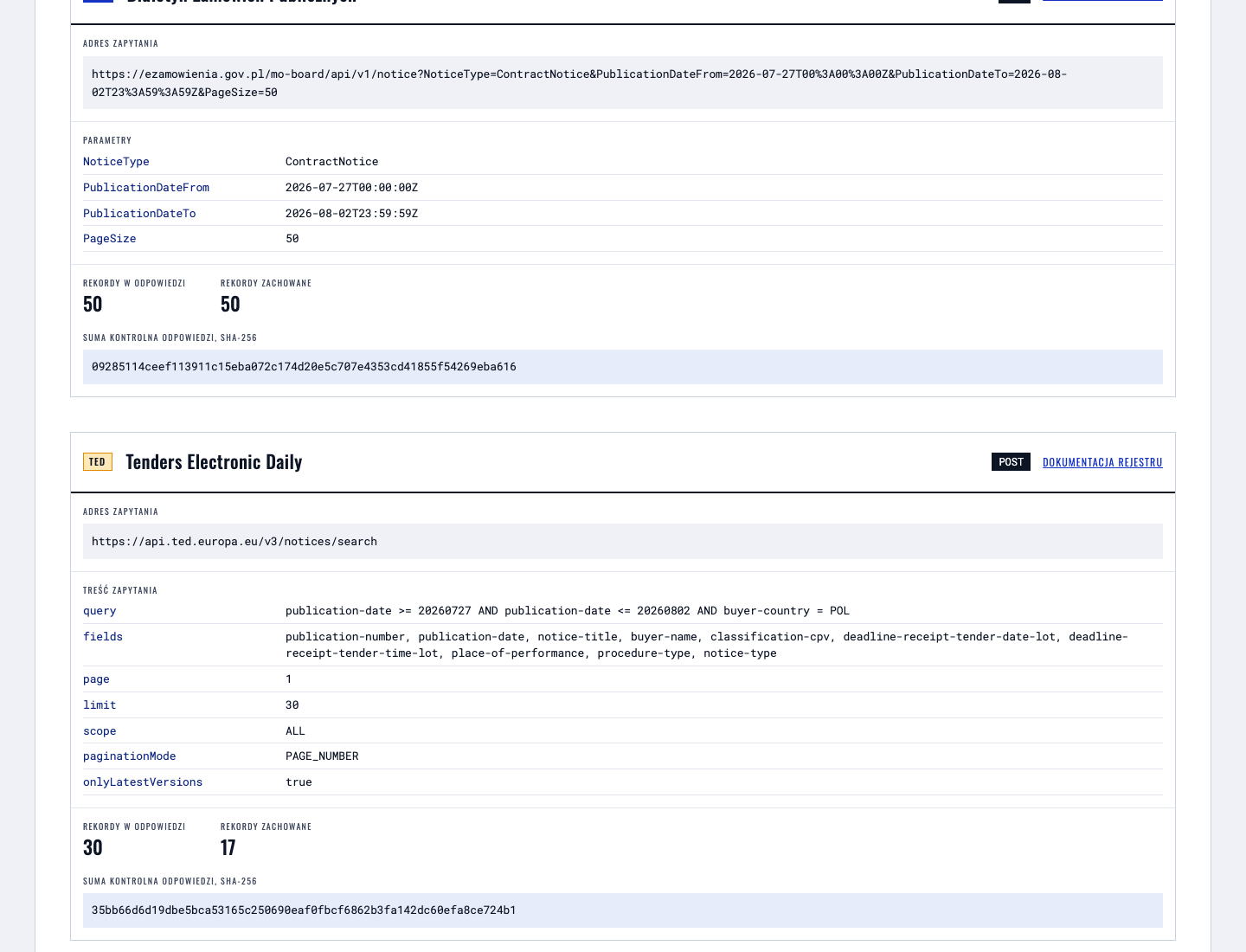Select the onlyLatestVersions value "true"
The image size is (1246, 952).
coord(299,782)
